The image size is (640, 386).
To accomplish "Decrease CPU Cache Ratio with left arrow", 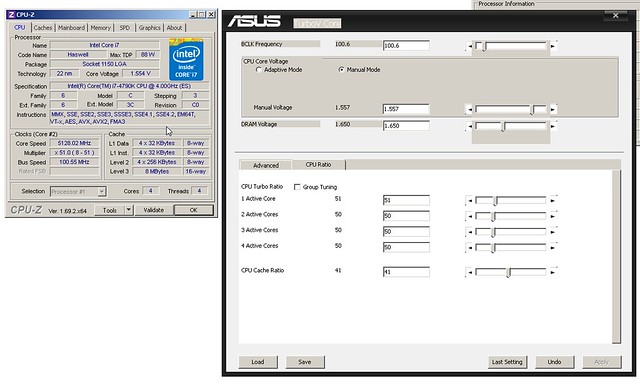I will coord(470,272).
